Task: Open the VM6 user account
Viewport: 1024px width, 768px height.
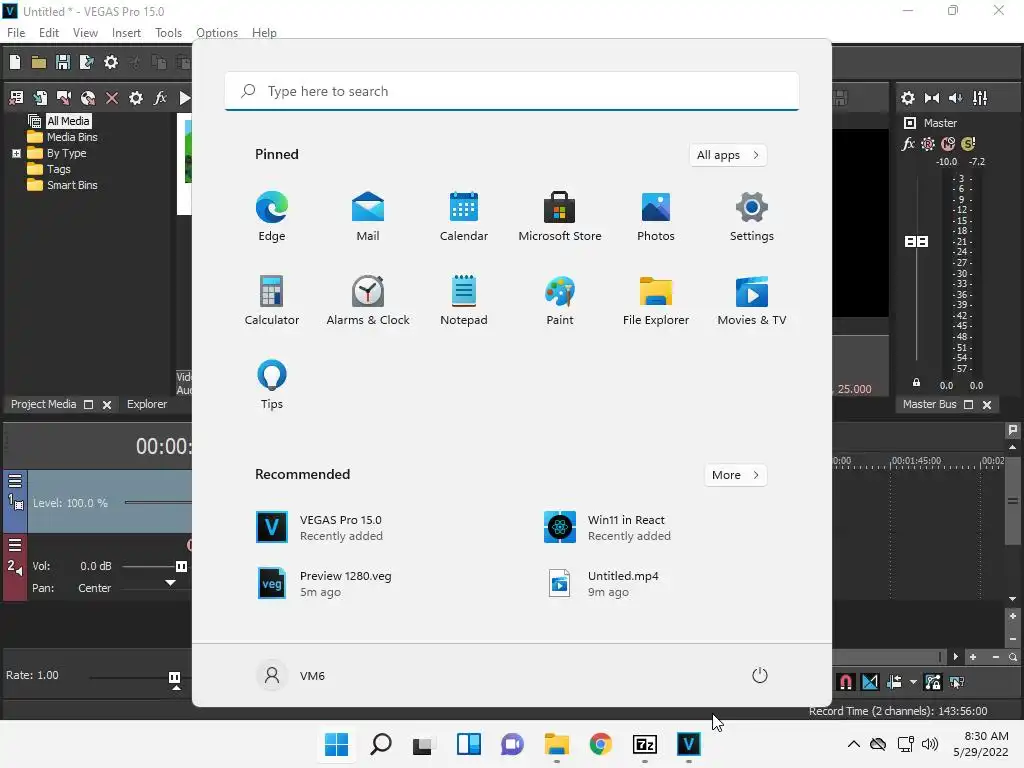Action: (x=291, y=675)
